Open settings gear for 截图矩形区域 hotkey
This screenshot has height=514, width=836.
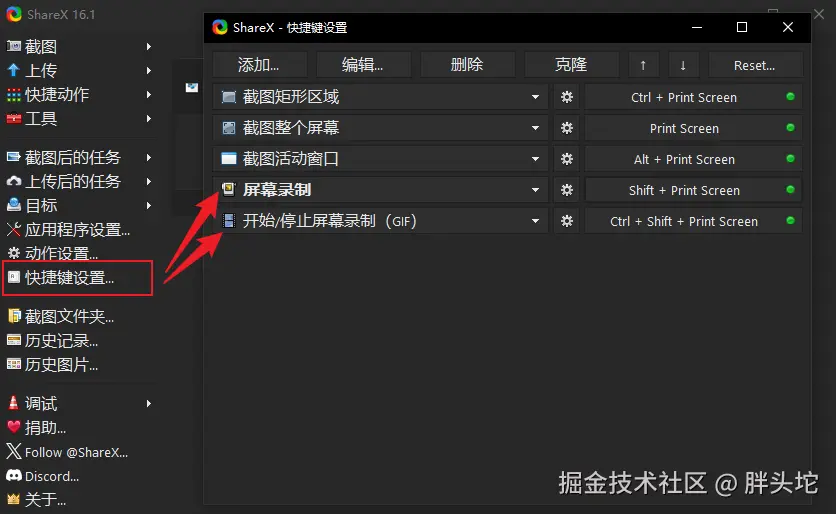(567, 97)
